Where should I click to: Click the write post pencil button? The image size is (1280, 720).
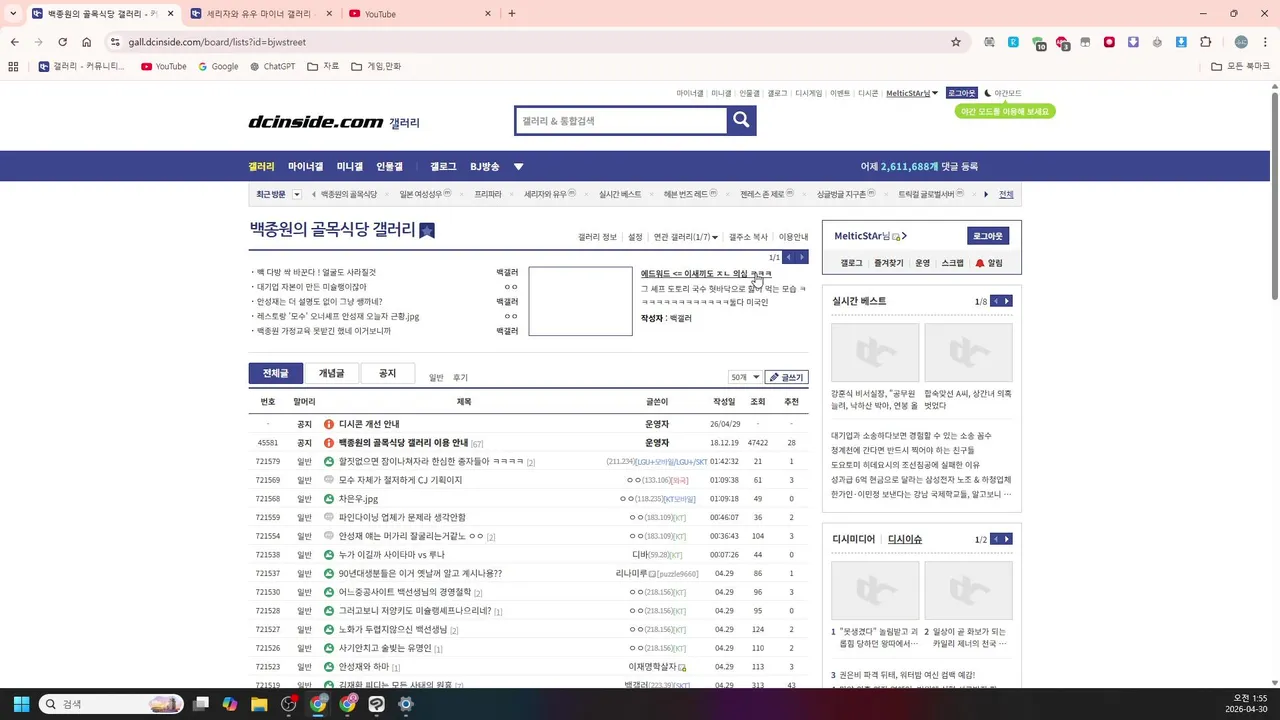pos(786,377)
